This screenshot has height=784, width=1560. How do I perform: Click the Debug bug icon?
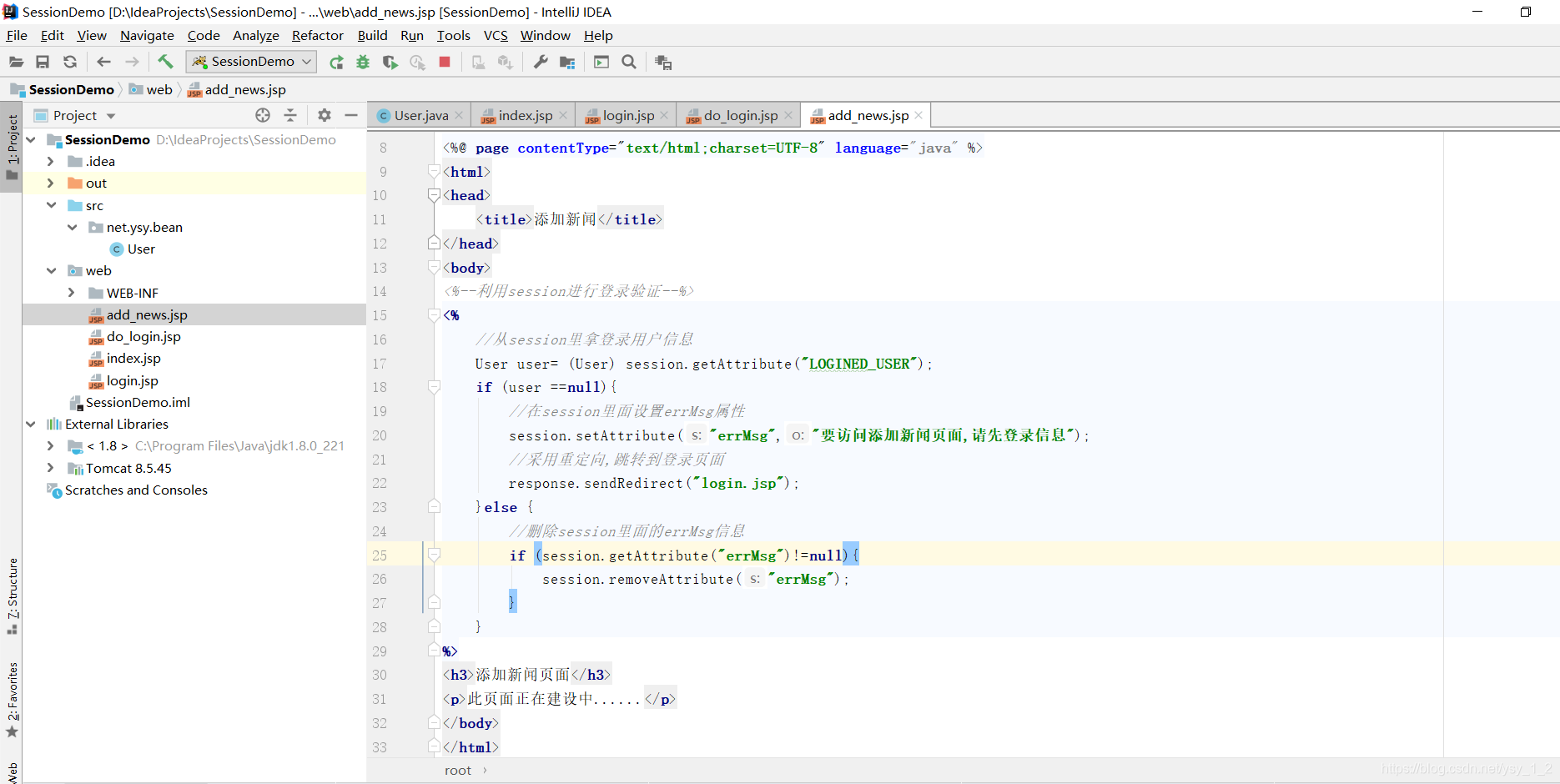363,63
